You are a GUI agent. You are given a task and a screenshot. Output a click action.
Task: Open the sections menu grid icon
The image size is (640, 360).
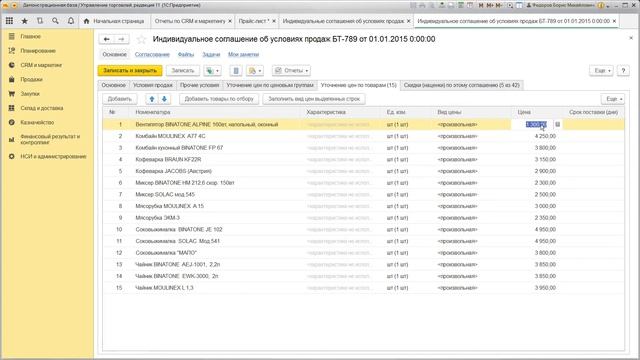pos(9,21)
